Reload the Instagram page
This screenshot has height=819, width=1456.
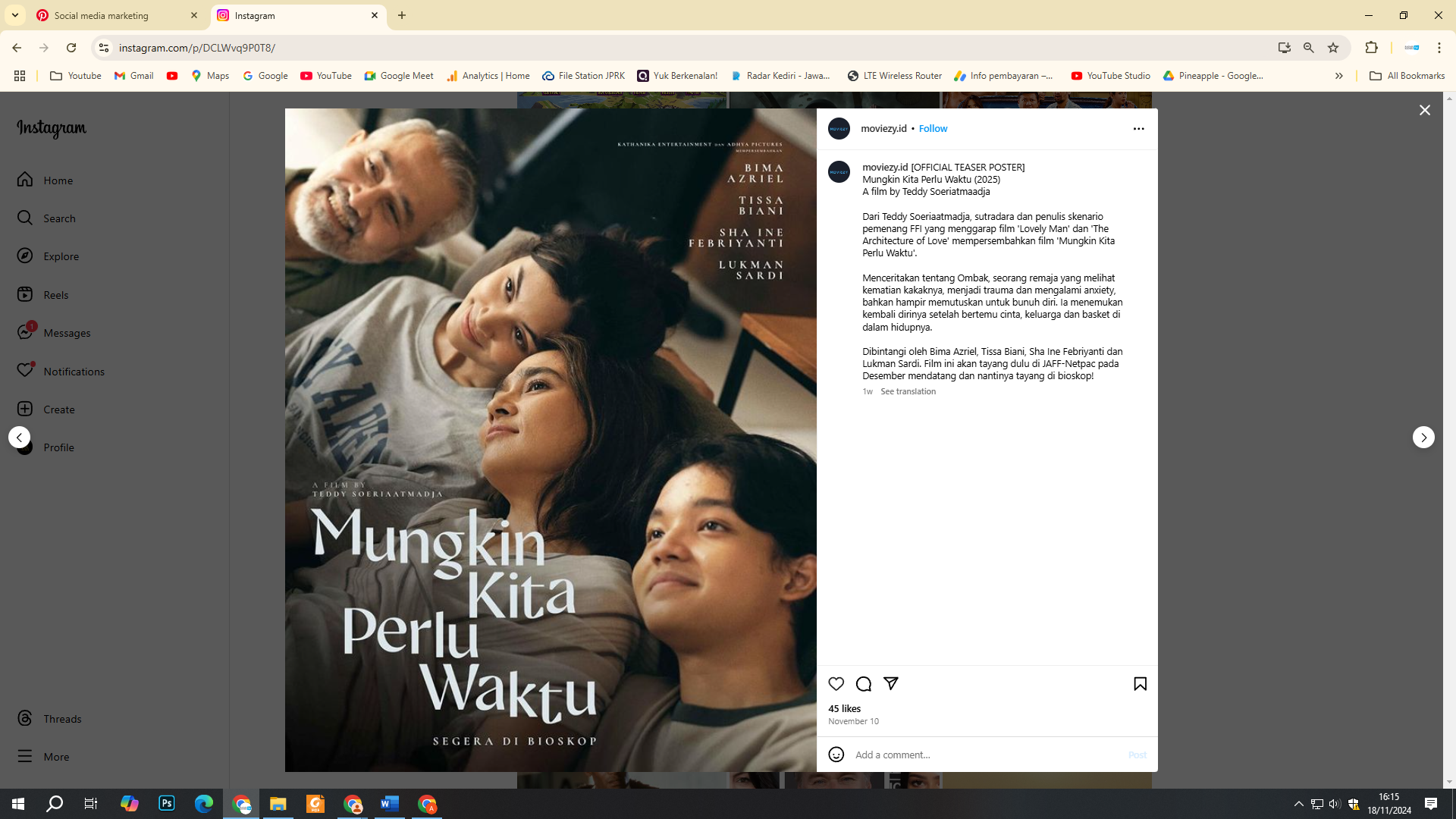point(71,48)
